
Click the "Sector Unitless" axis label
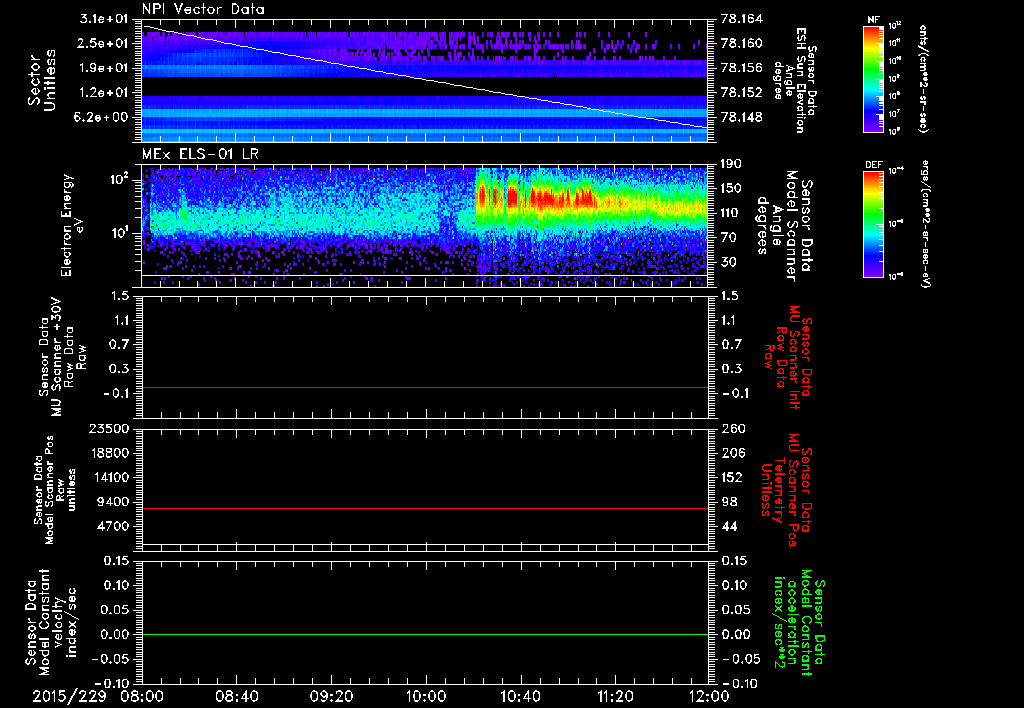click(x=42, y=80)
